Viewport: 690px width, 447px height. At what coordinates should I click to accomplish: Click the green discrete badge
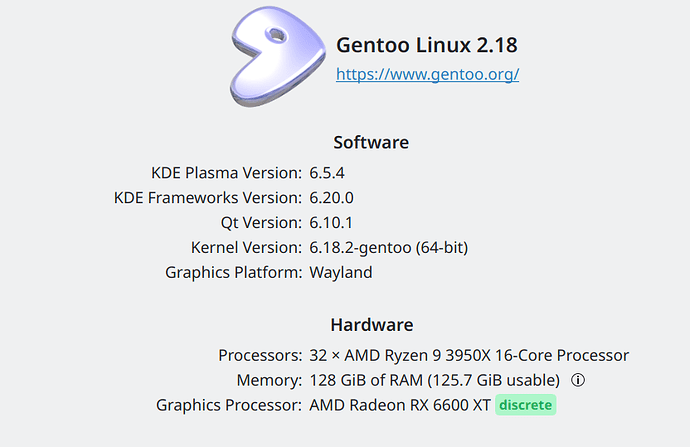(525, 405)
